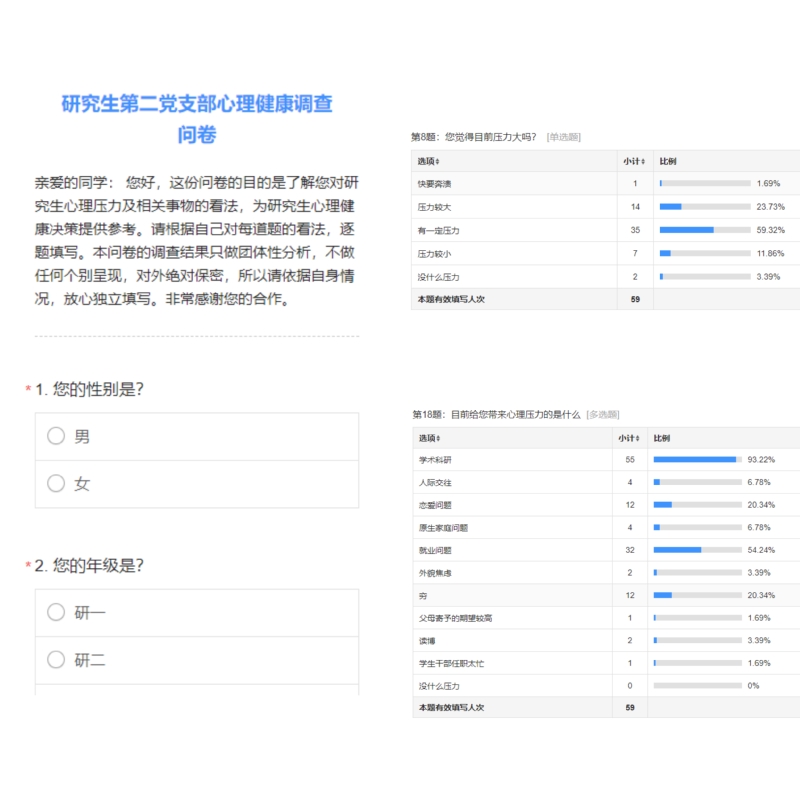This screenshot has height=800, width=800.
Task: Click the 就业问题 54.24% bar
Action: point(697,550)
